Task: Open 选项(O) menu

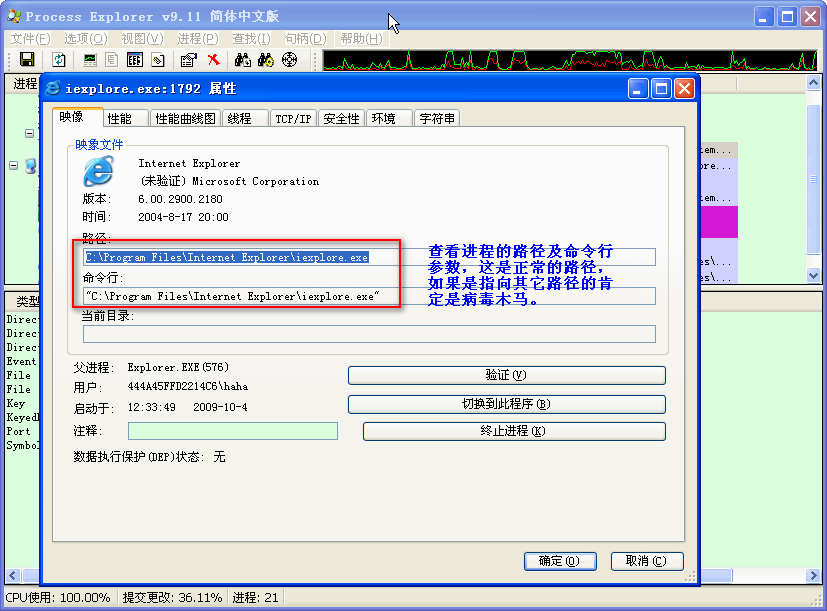Action: click(x=86, y=39)
